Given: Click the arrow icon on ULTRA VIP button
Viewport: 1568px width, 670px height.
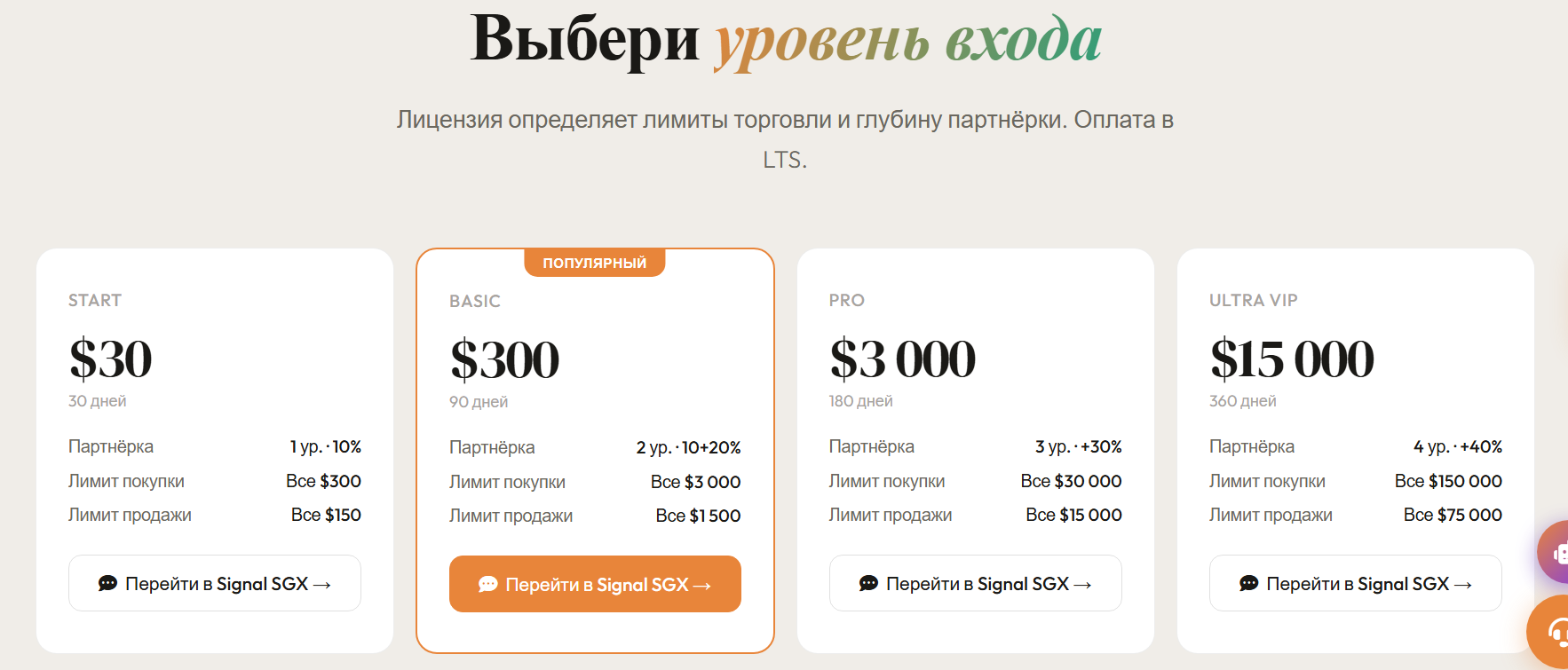Looking at the screenshot, I should point(1463,585).
